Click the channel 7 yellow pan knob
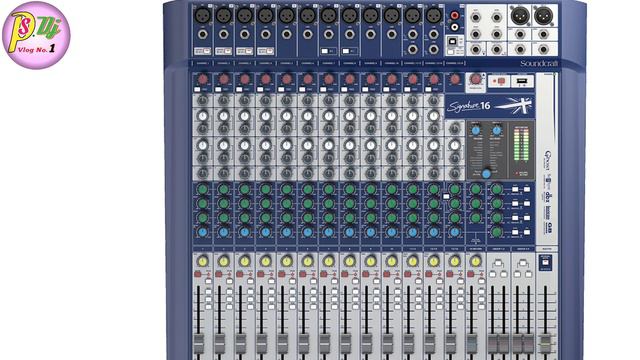The height and width of the screenshot is (360, 640). [x=329, y=261]
